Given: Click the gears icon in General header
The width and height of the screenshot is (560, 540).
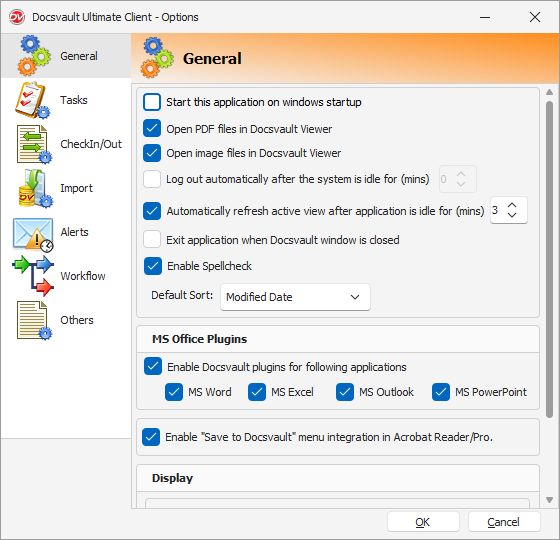Looking at the screenshot, I should [x=157, y=58].
